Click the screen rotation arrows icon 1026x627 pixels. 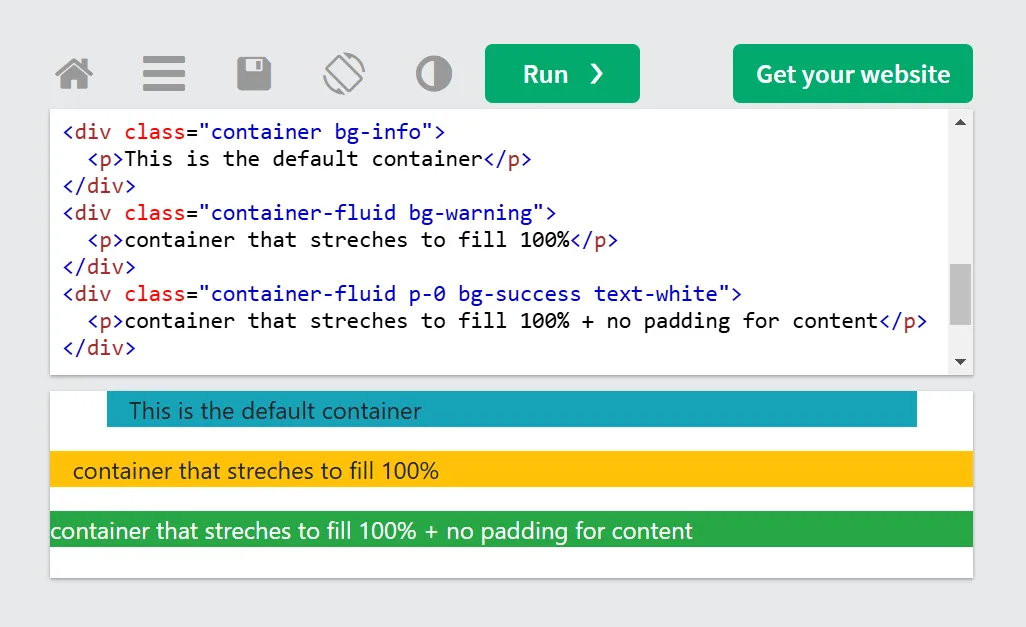[x=344, y=73]
